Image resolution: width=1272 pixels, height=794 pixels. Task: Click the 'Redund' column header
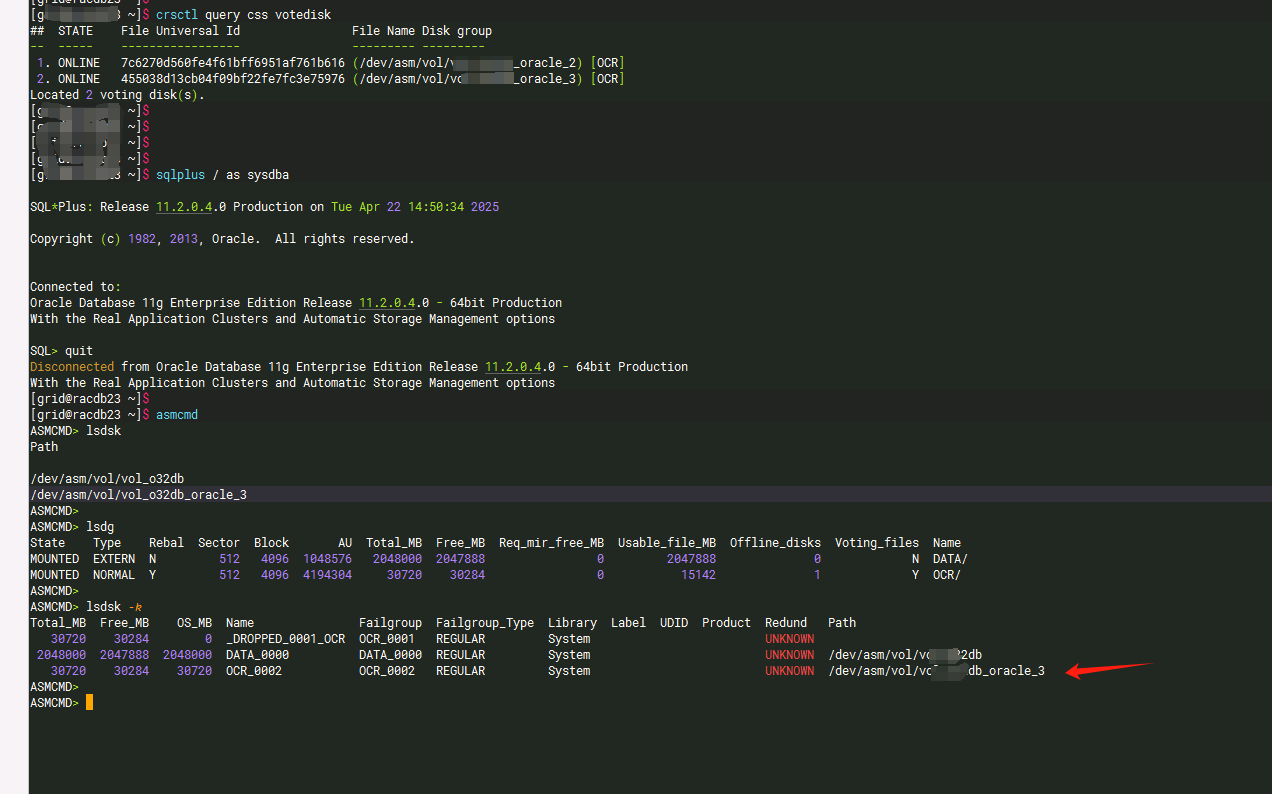coord(786,623)
